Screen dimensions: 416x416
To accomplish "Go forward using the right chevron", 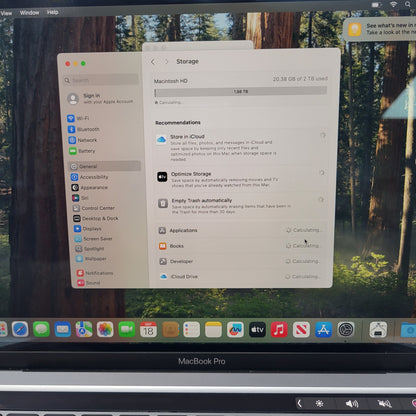I will 166,62.
